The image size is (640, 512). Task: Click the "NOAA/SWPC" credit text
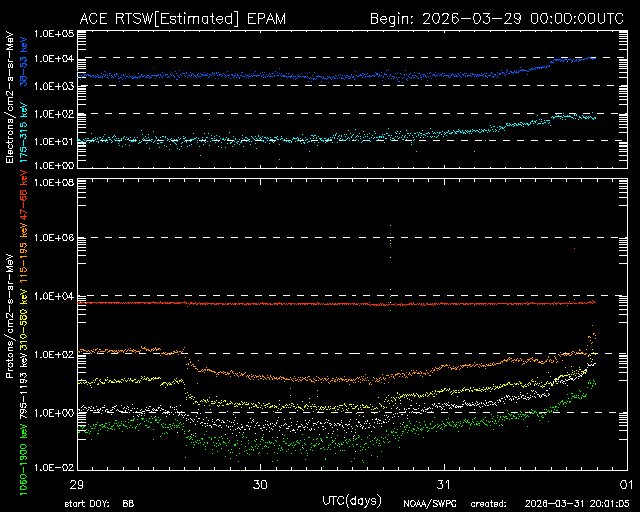[x=429, y=504]
